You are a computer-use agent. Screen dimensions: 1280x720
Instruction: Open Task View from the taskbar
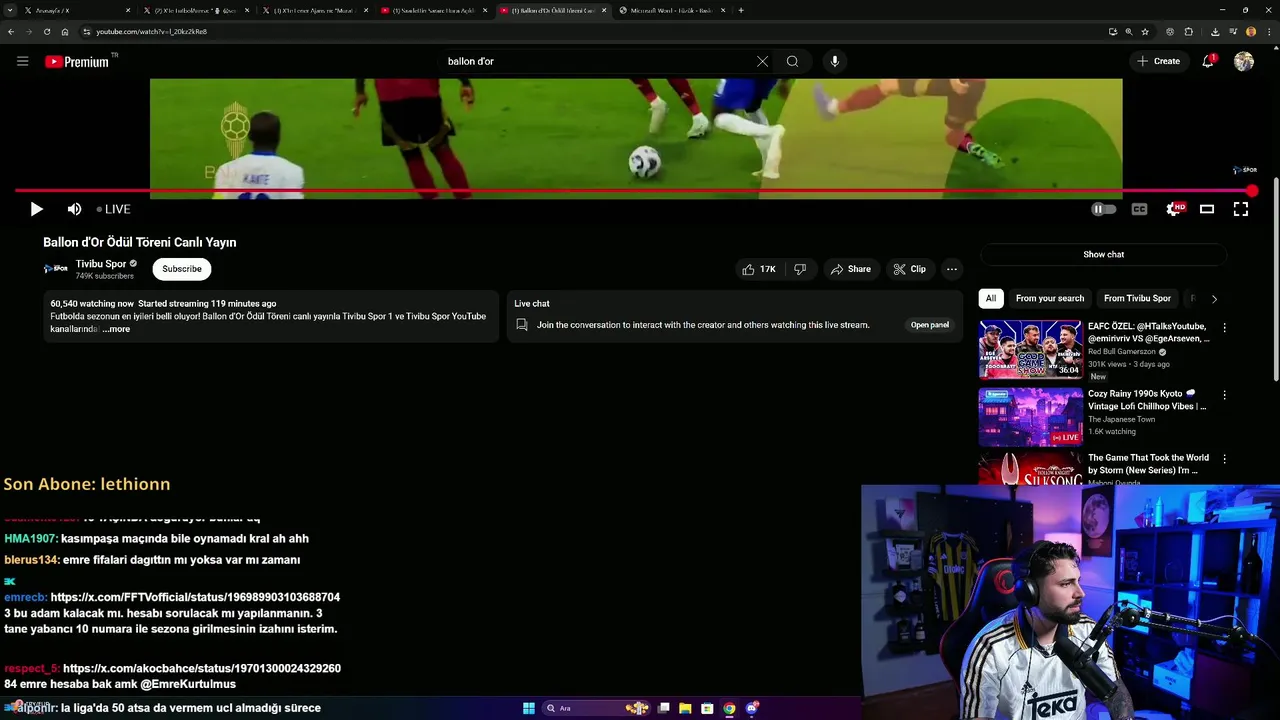(x=663, y=708)
